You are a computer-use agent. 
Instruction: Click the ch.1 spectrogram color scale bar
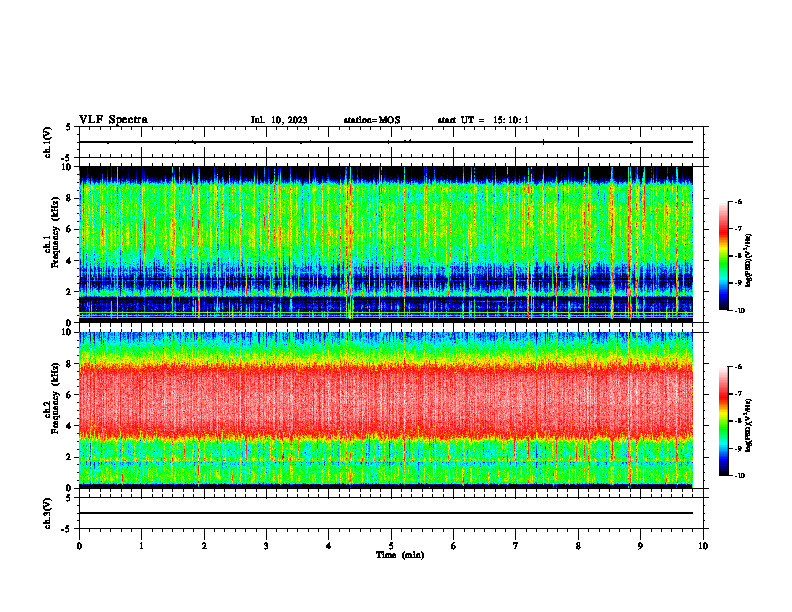point(724,256)
